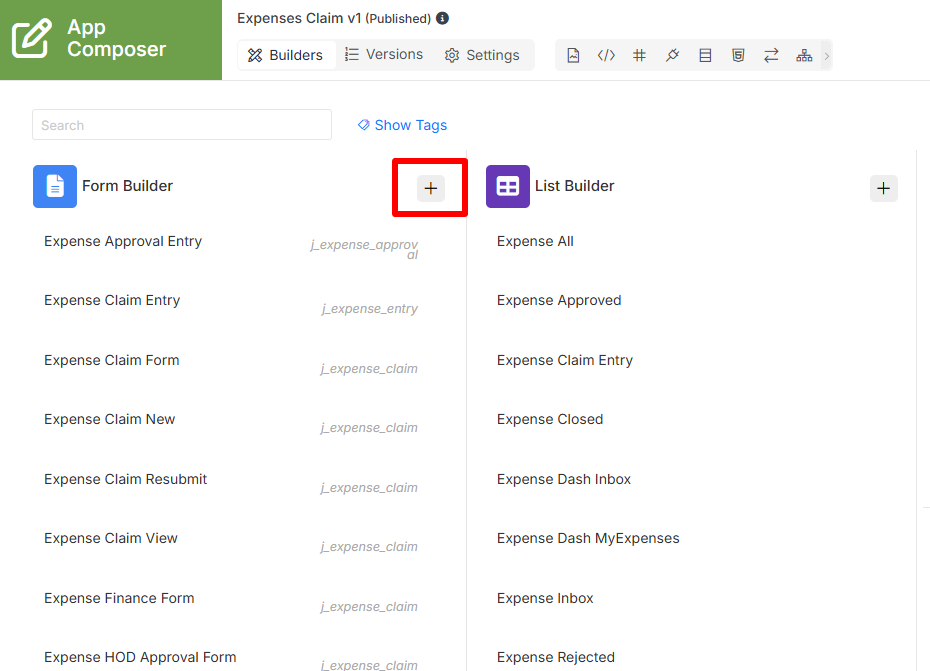Add a new list with the plus button
This screenshot has width=930, height=671.
click(x=884, y=188)
